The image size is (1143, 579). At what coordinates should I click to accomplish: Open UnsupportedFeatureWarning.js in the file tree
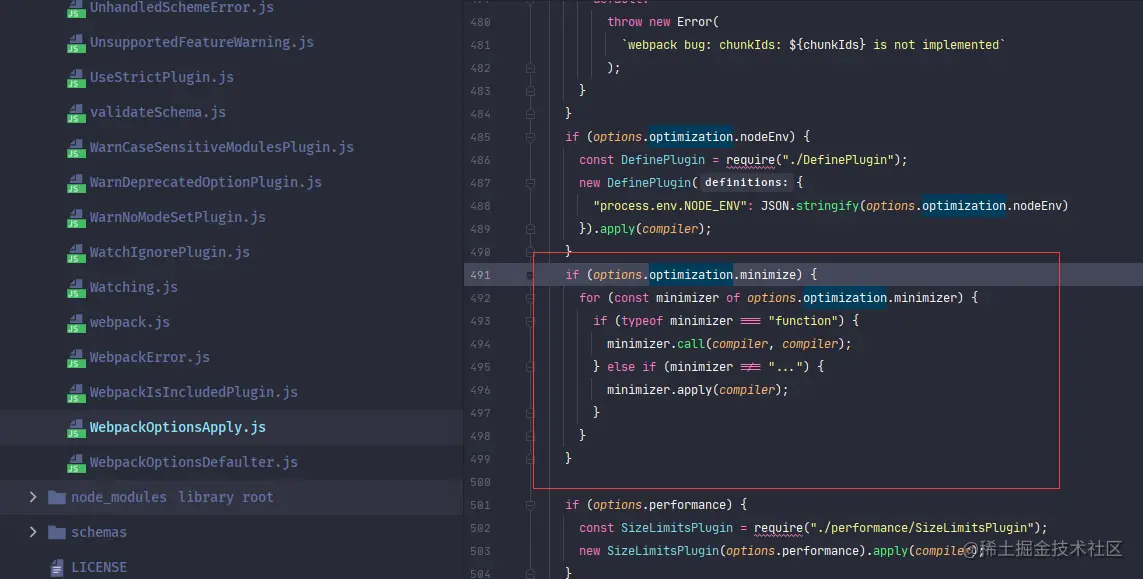[x=201, y=42]
